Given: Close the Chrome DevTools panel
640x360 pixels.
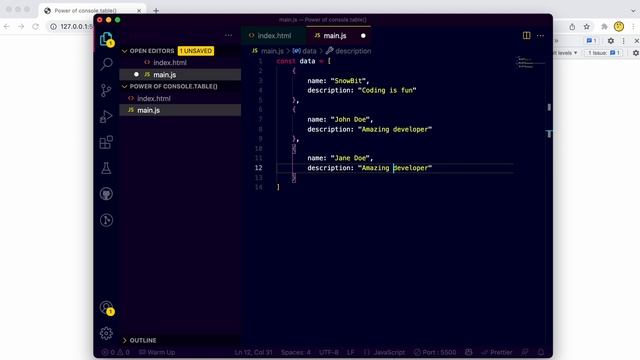Looking at the screenshot, I should [636, 40].
